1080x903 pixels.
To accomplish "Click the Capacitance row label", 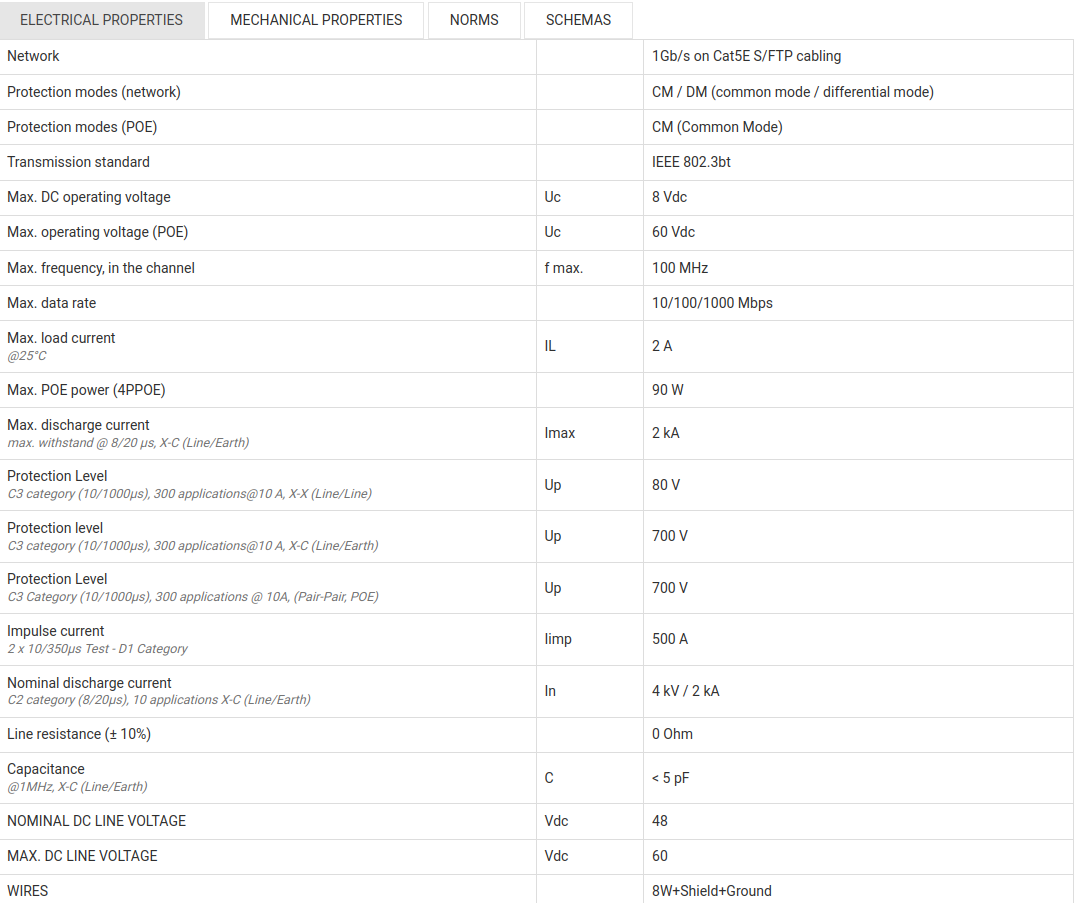I will click(46, 769).
